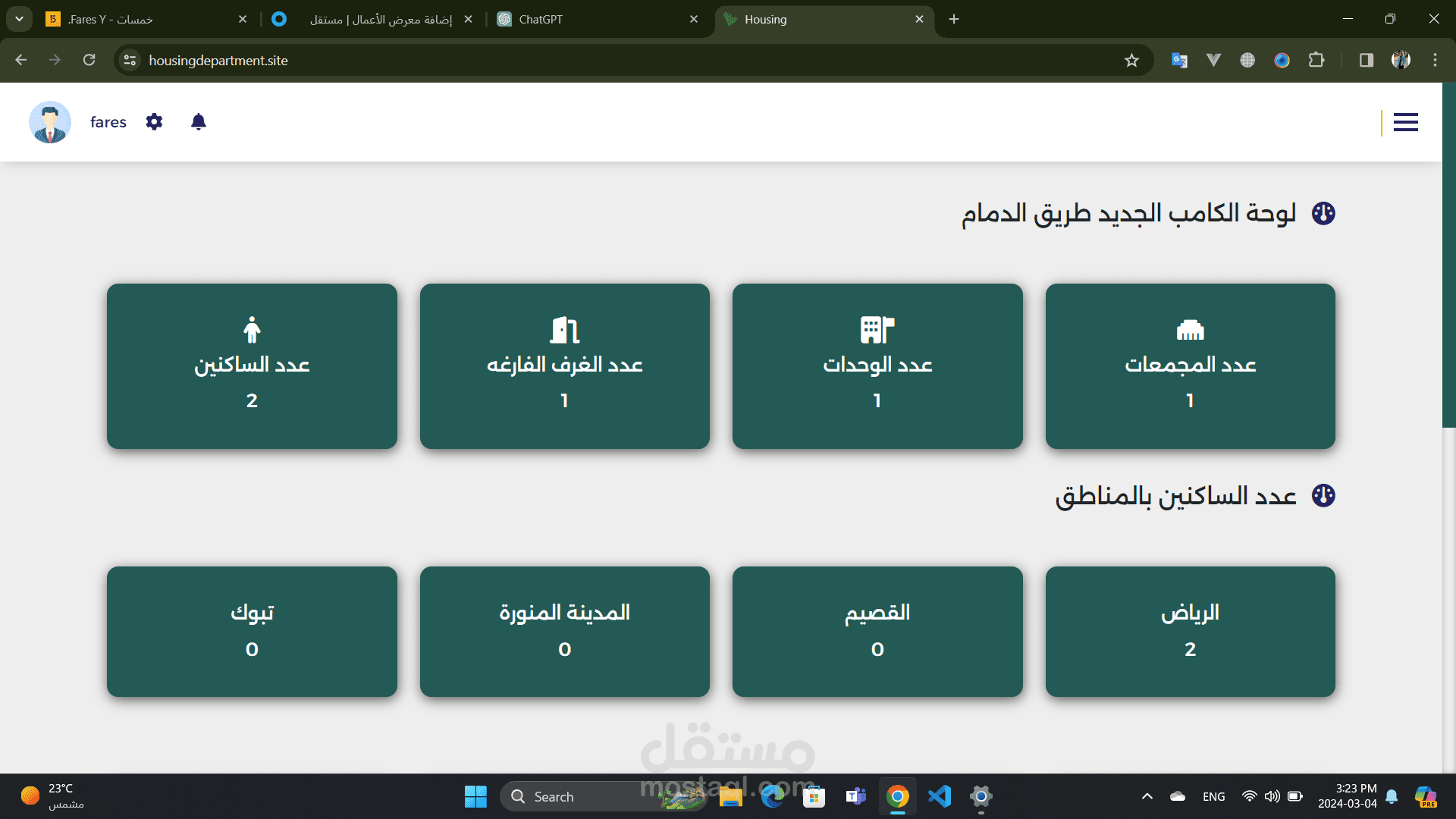Select the تبوك region card
The height and width of the screenshot is (819, 1456).
[252, 632]
